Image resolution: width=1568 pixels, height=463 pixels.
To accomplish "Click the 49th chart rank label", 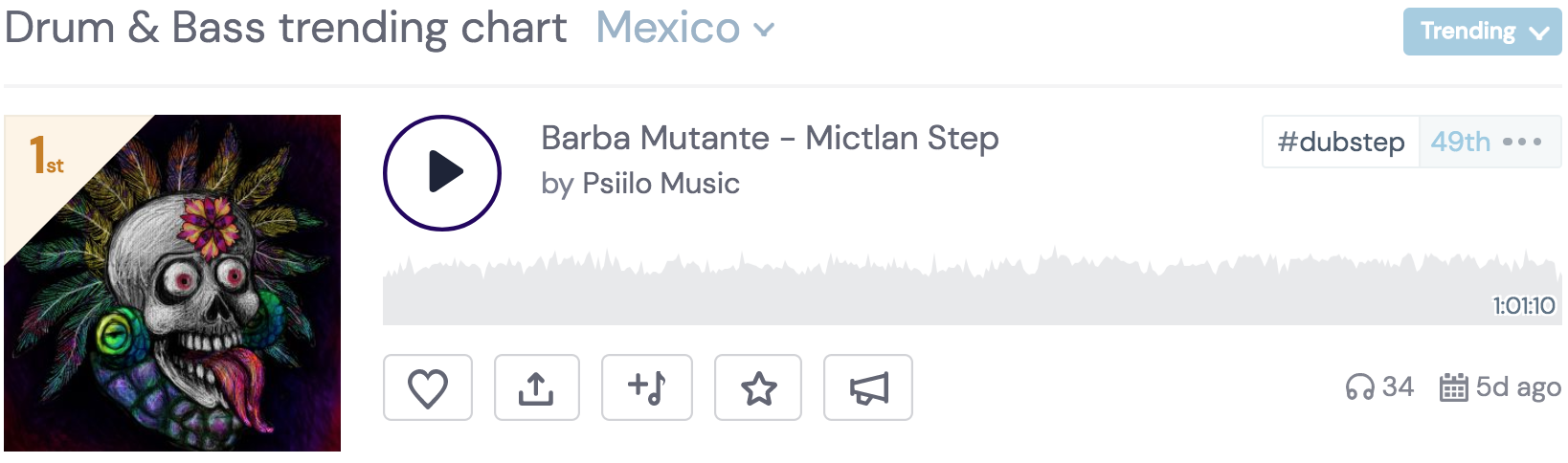I will coord(1460,142).
